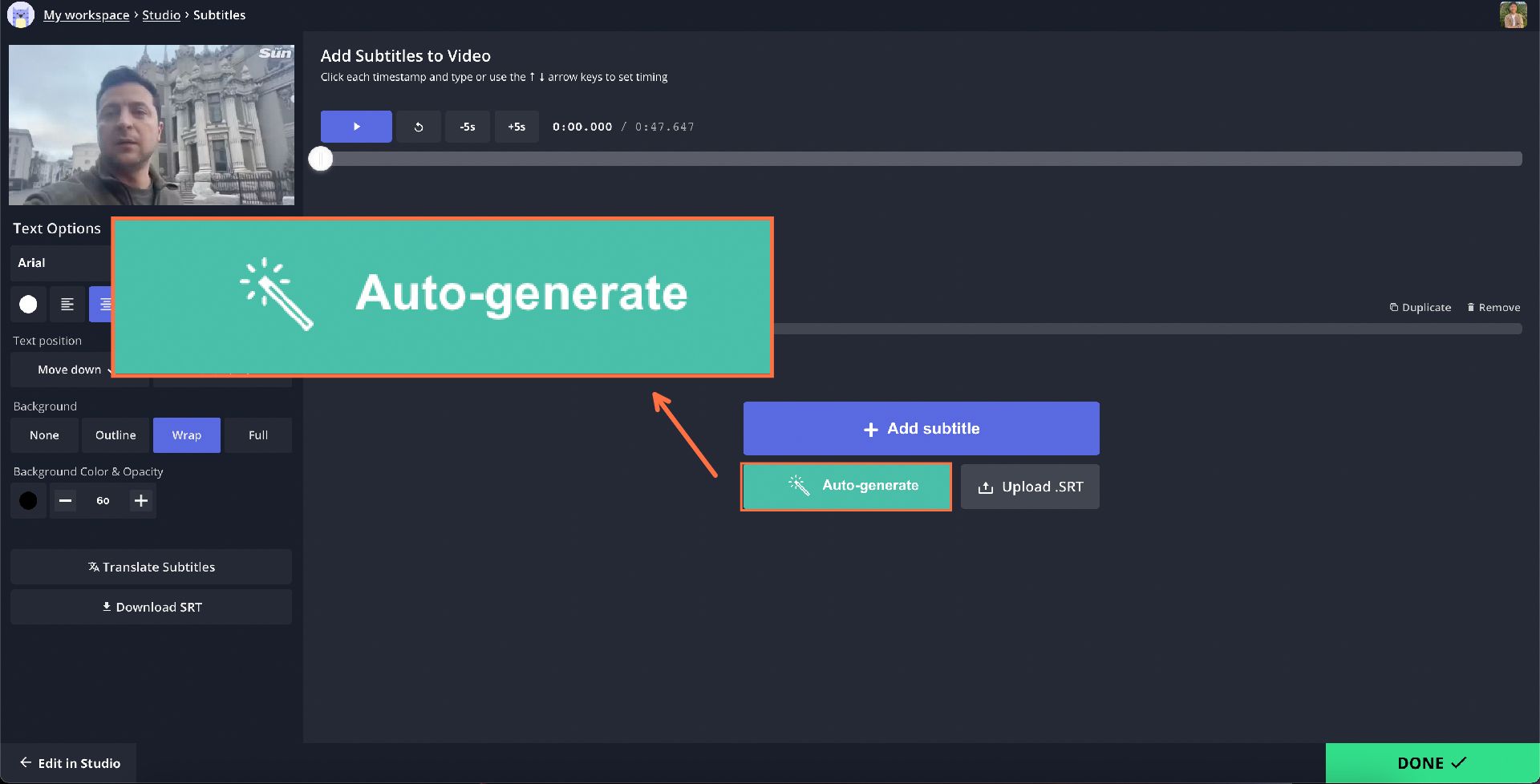Open the black background color swatch
The image size is (1540, 784).
pos(28,501)
